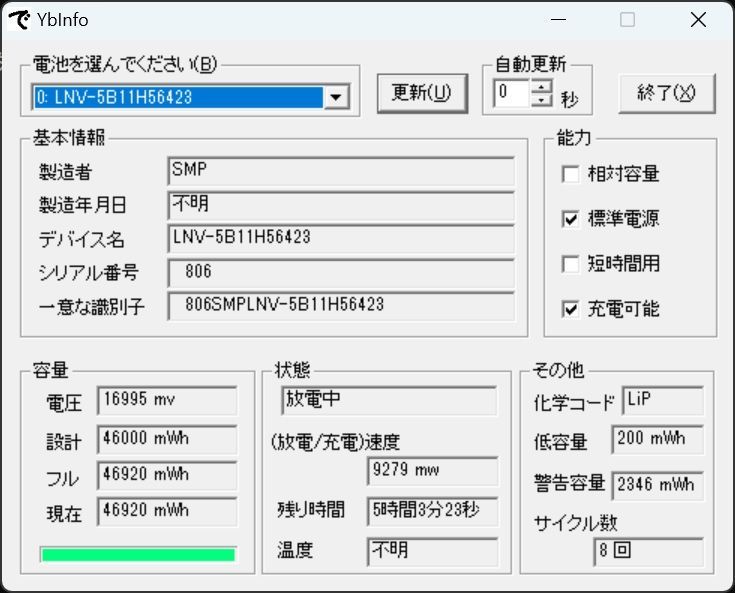Click the 更新(U) refresh button
Viewport: 735px width, 593px height.
(x=422, y=93)
